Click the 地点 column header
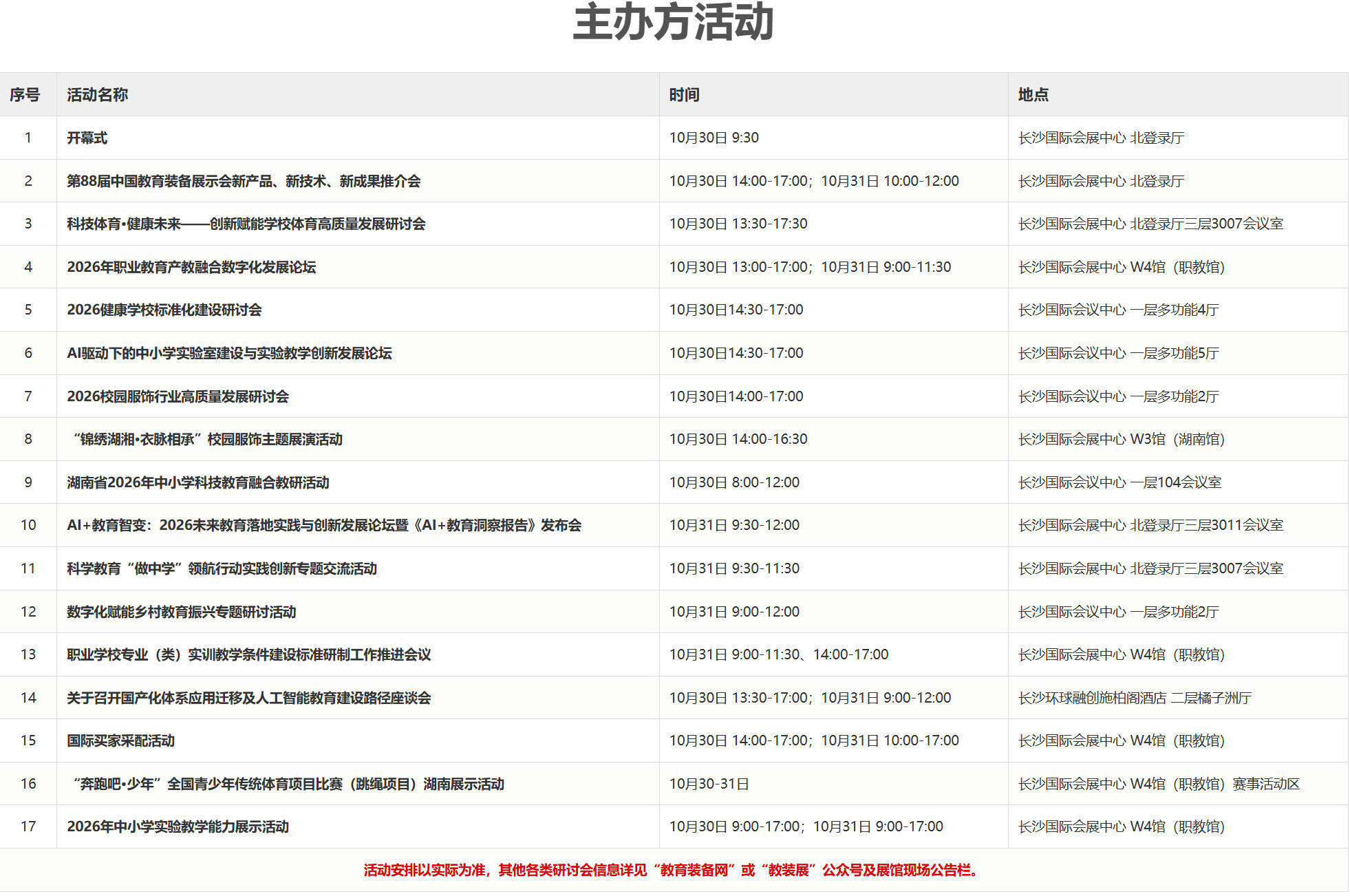1350x896 pixels. 1033,95
